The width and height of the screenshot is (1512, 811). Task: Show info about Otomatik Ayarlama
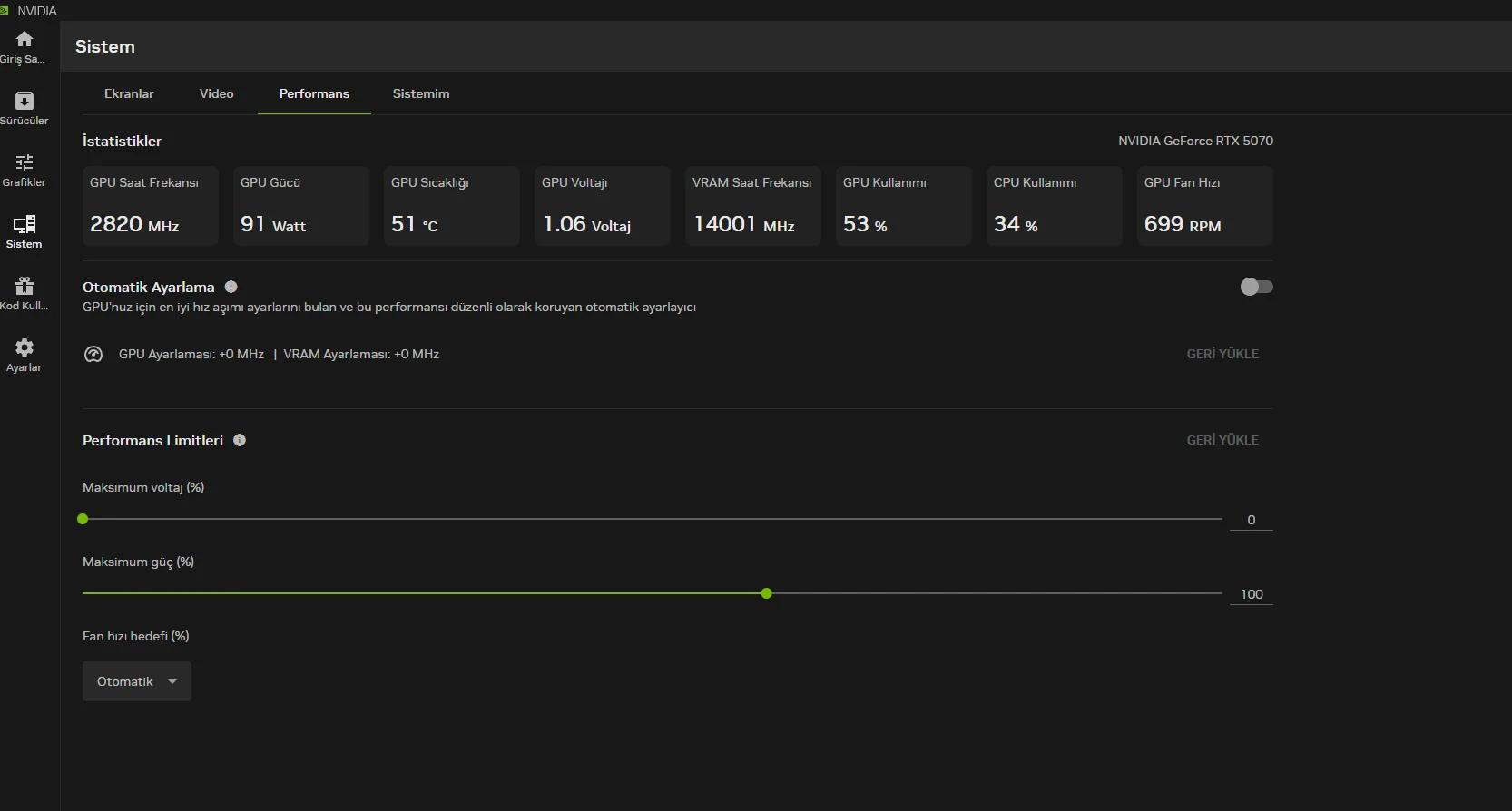pos(231,287)
